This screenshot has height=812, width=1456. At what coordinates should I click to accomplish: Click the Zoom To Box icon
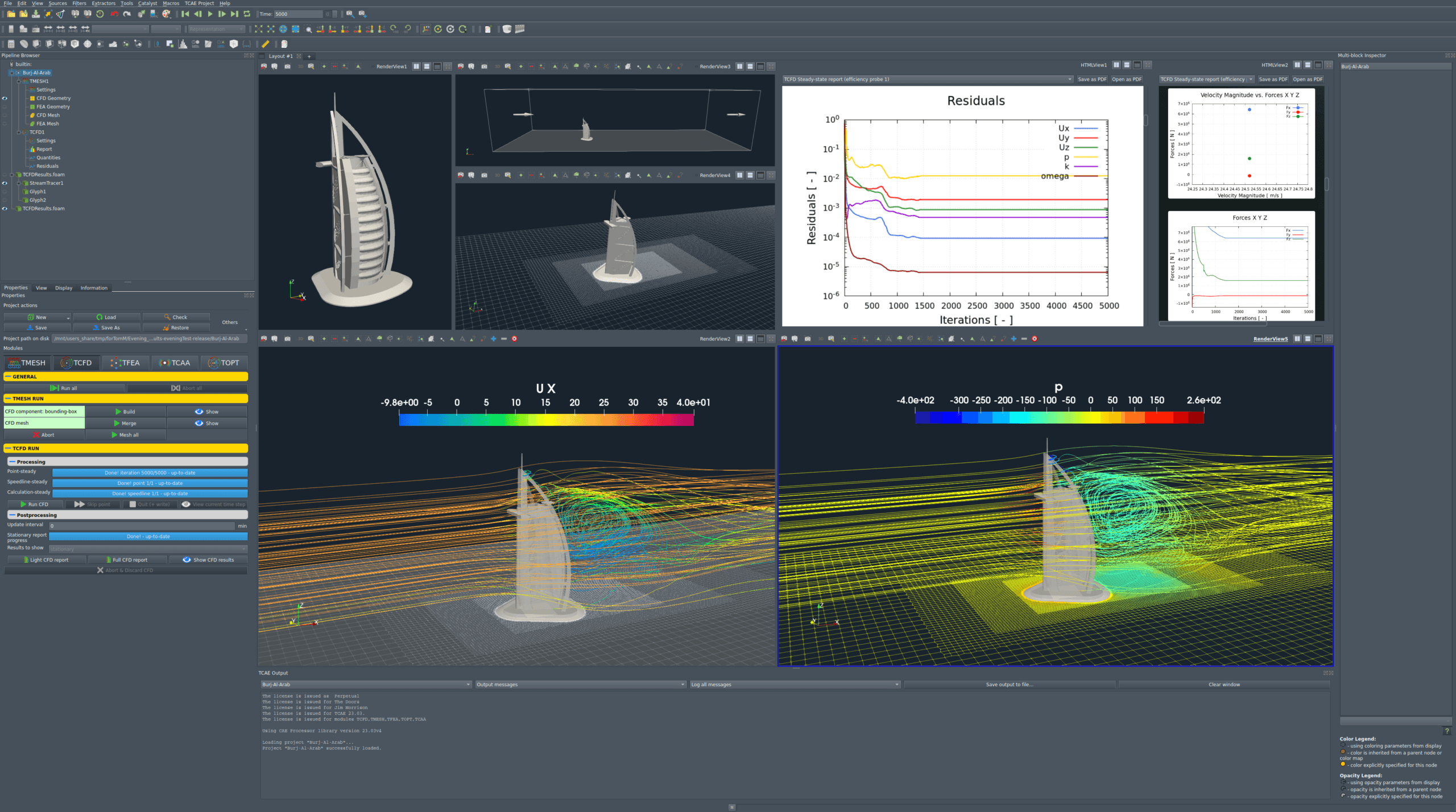pyautogui.click(x=308, y=29)
